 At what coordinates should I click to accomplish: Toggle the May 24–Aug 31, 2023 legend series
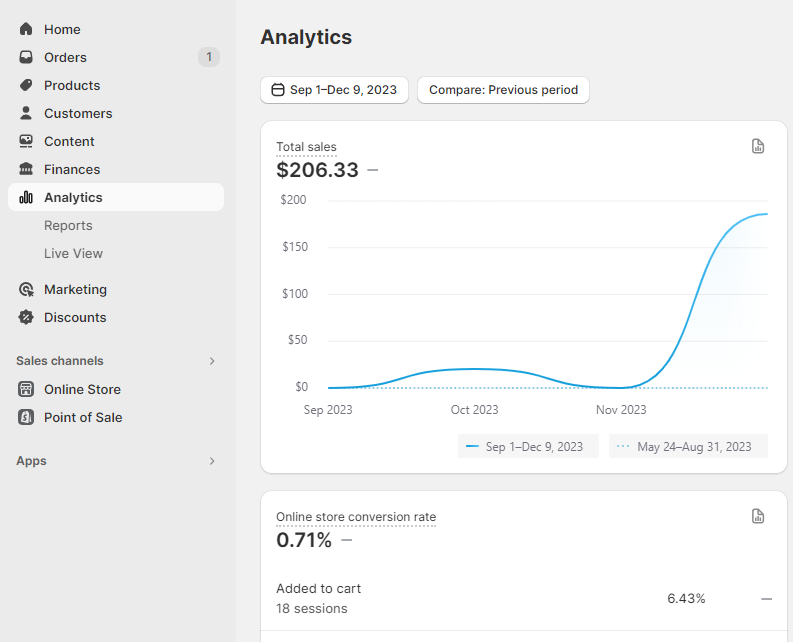click(x=688, y=446)
